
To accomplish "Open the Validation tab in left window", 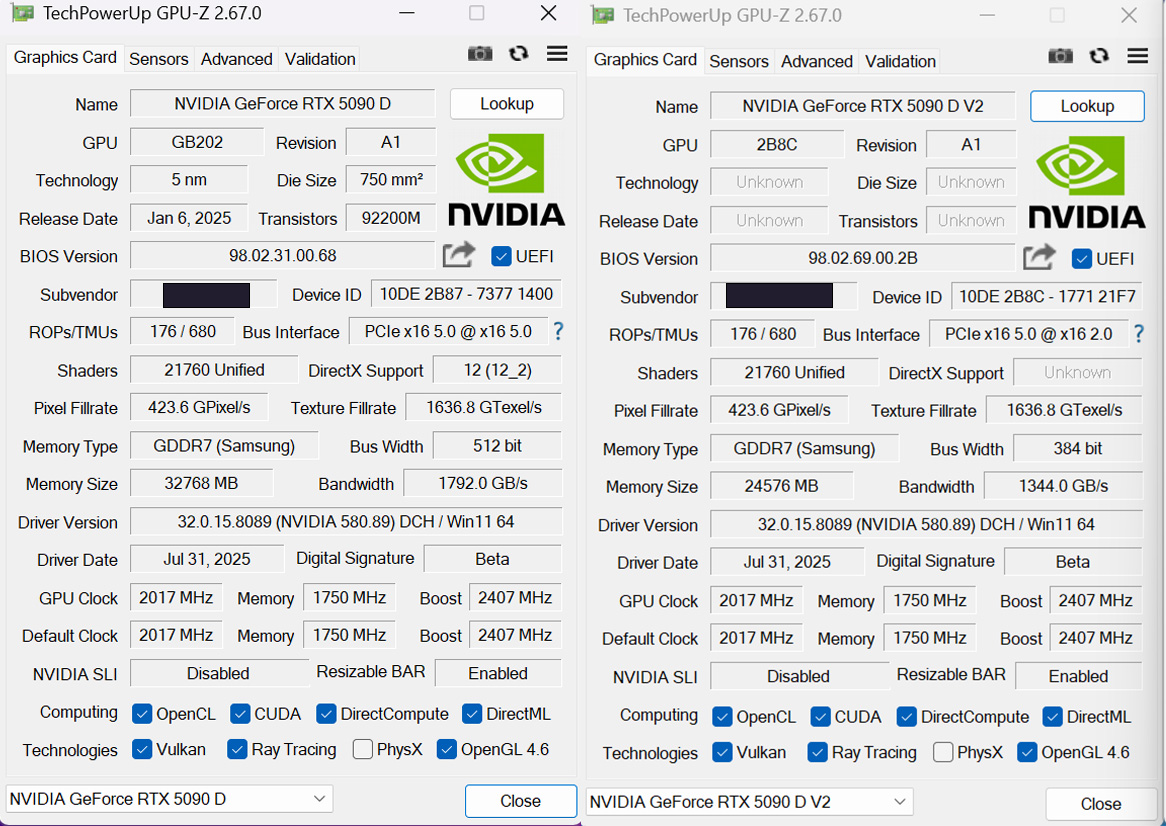I will [320, 59].
